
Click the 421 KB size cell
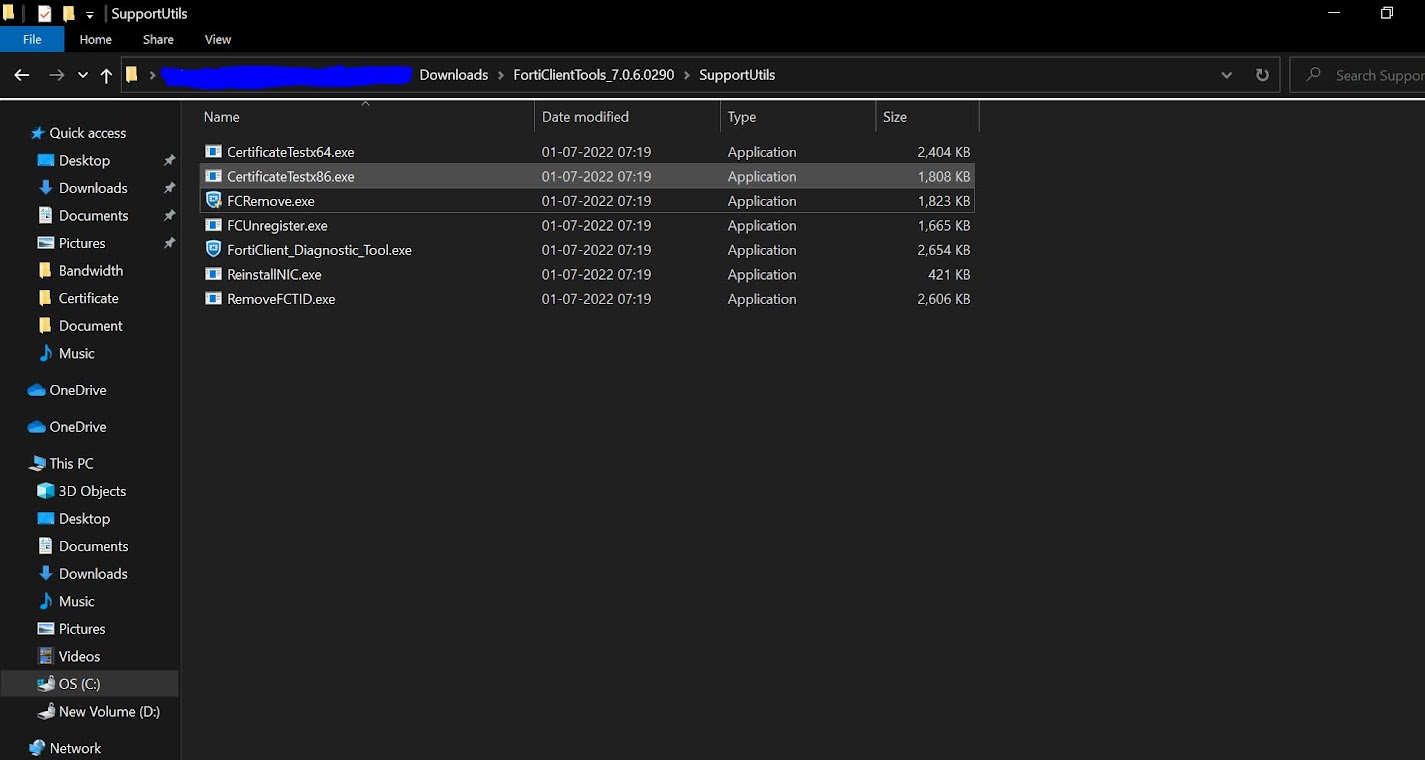949,274
